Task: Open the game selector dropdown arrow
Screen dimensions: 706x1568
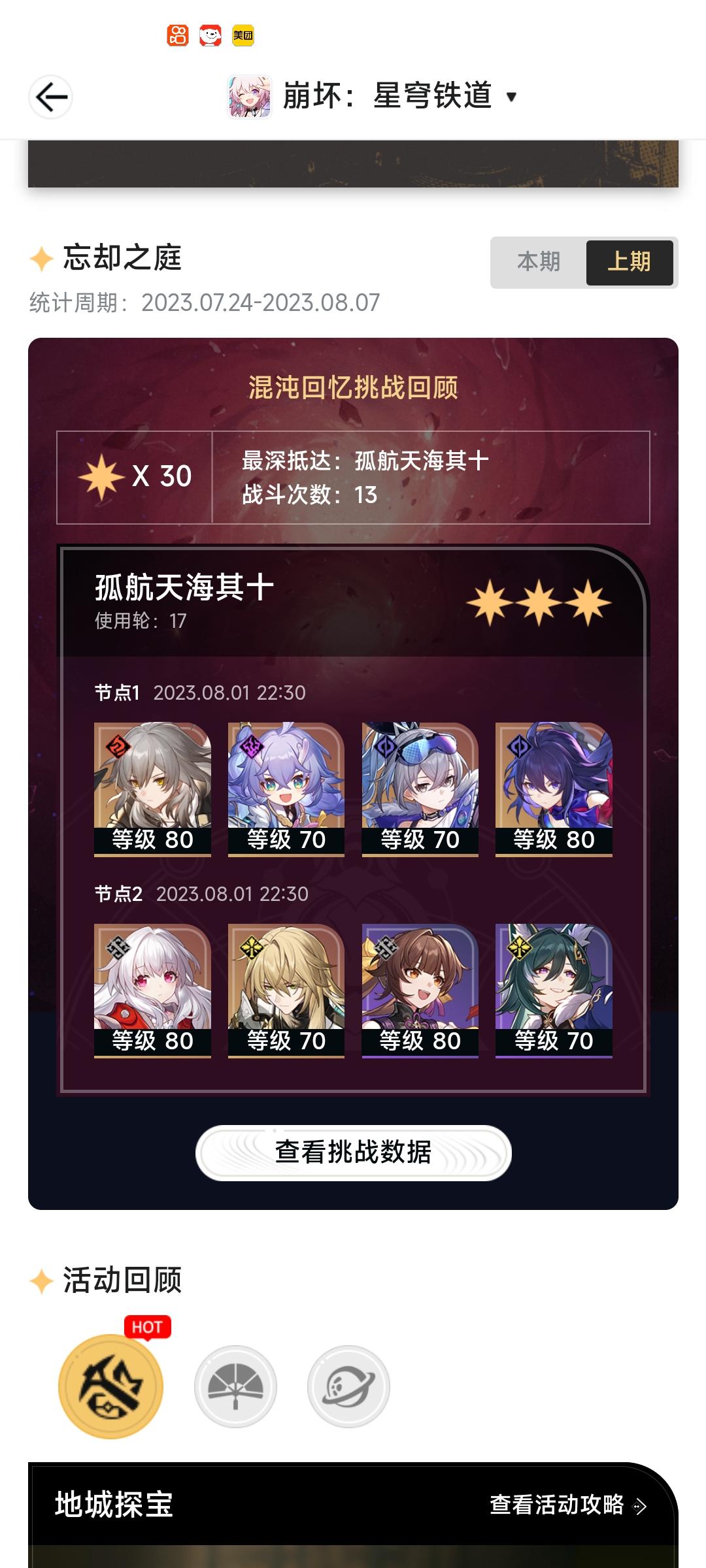Action: pos(512,97)
